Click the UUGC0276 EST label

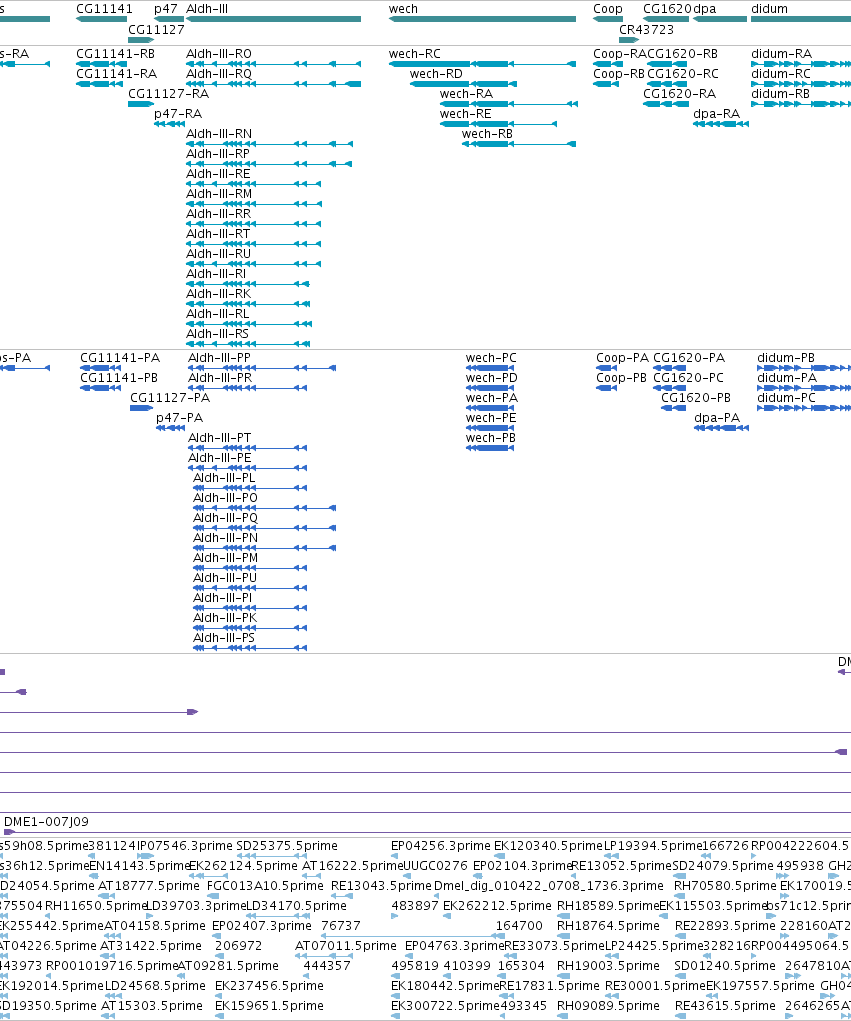[435, 866]
